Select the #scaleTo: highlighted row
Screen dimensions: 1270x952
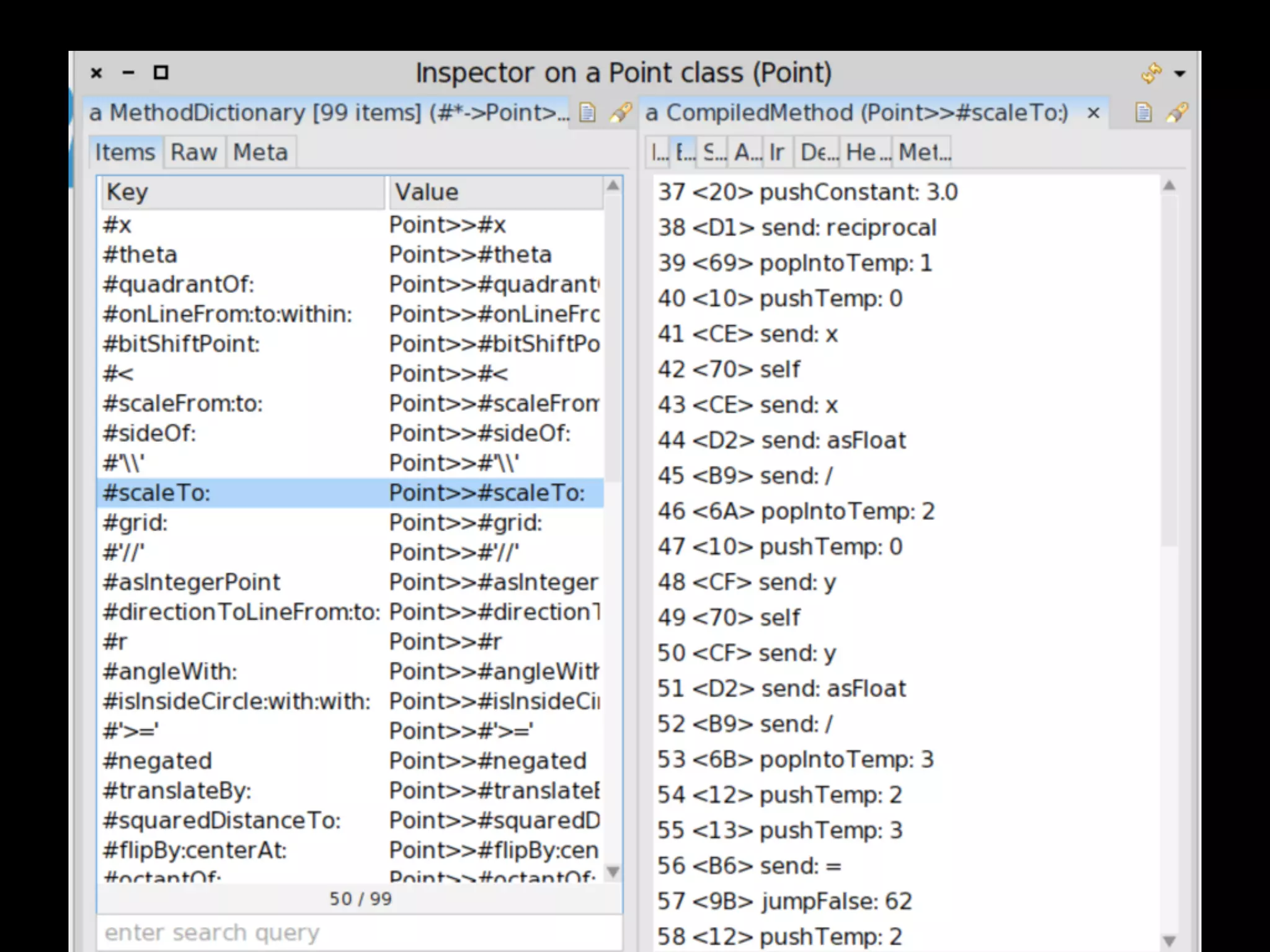click(350, 493)
